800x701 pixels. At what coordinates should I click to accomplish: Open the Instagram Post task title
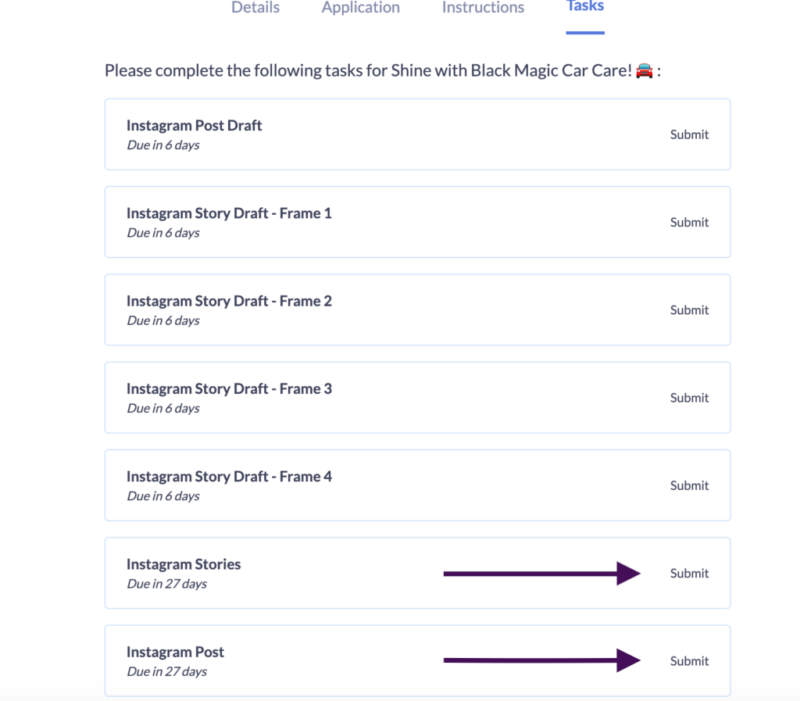175,652
